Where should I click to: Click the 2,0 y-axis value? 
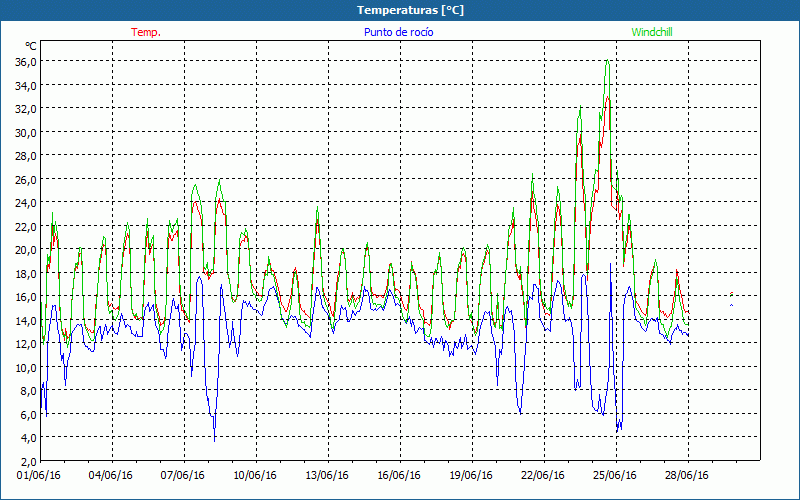point(28,461)
